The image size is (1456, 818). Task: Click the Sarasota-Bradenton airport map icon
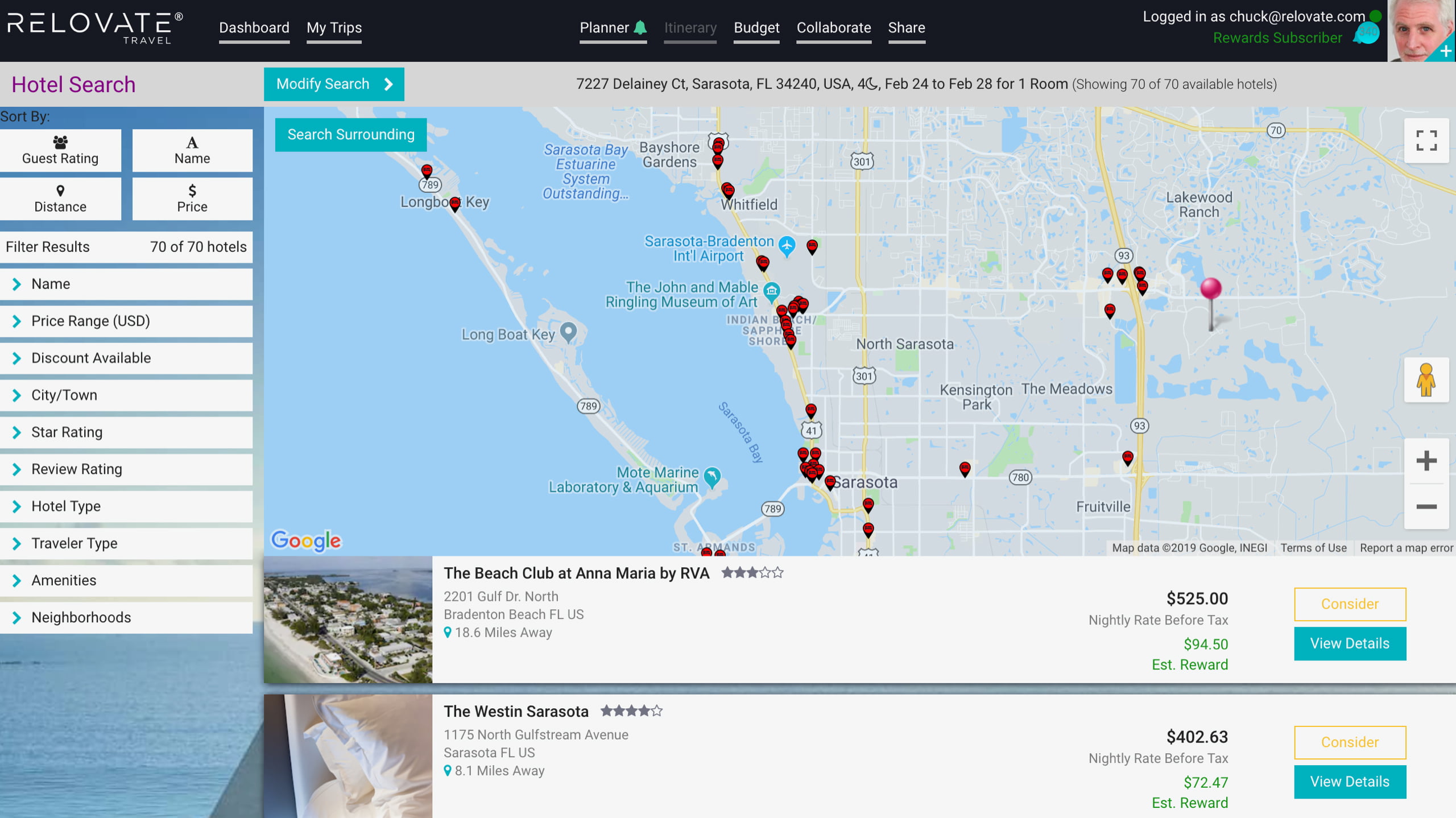[x=787, y=246]
